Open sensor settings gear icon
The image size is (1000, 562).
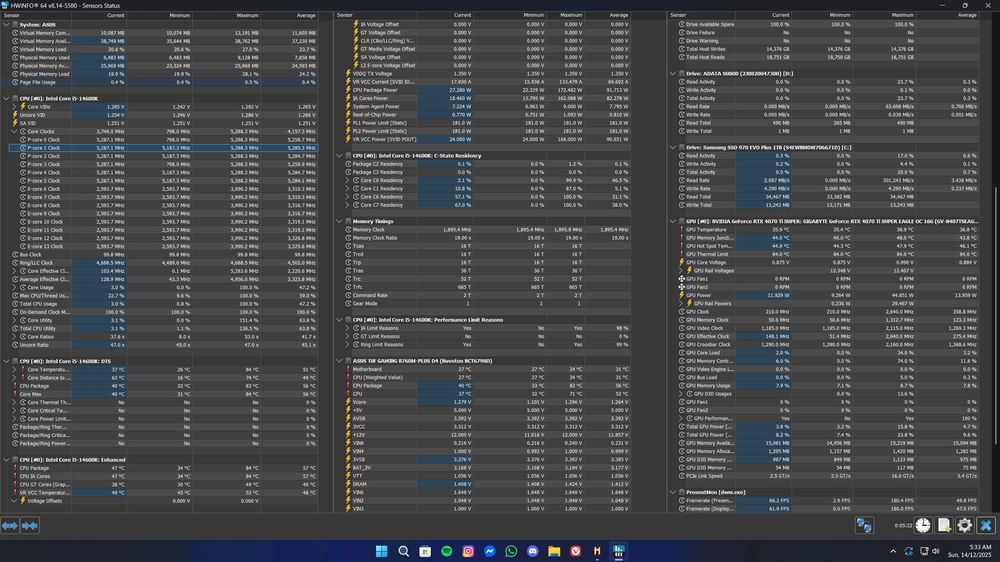click(965, 525)
